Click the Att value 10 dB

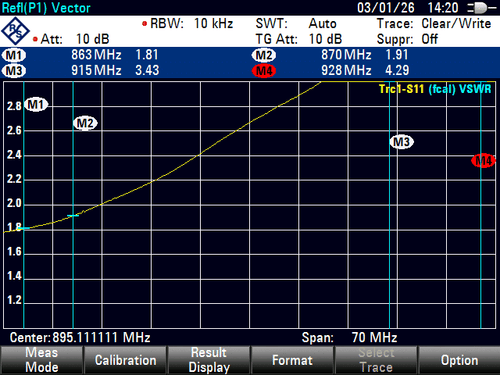point(92,39)
